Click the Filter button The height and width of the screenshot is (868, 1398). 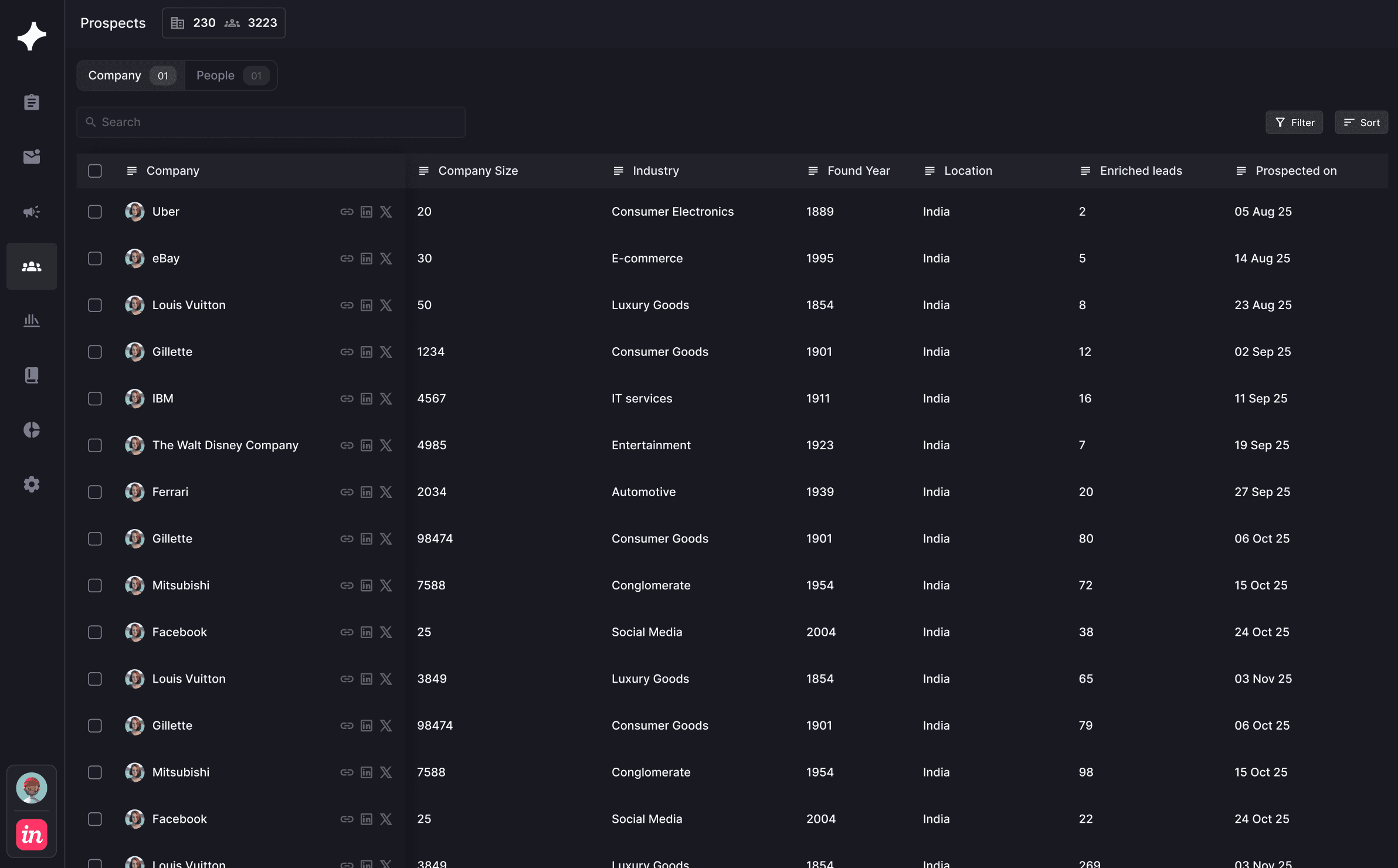[x=1294, y=123]
